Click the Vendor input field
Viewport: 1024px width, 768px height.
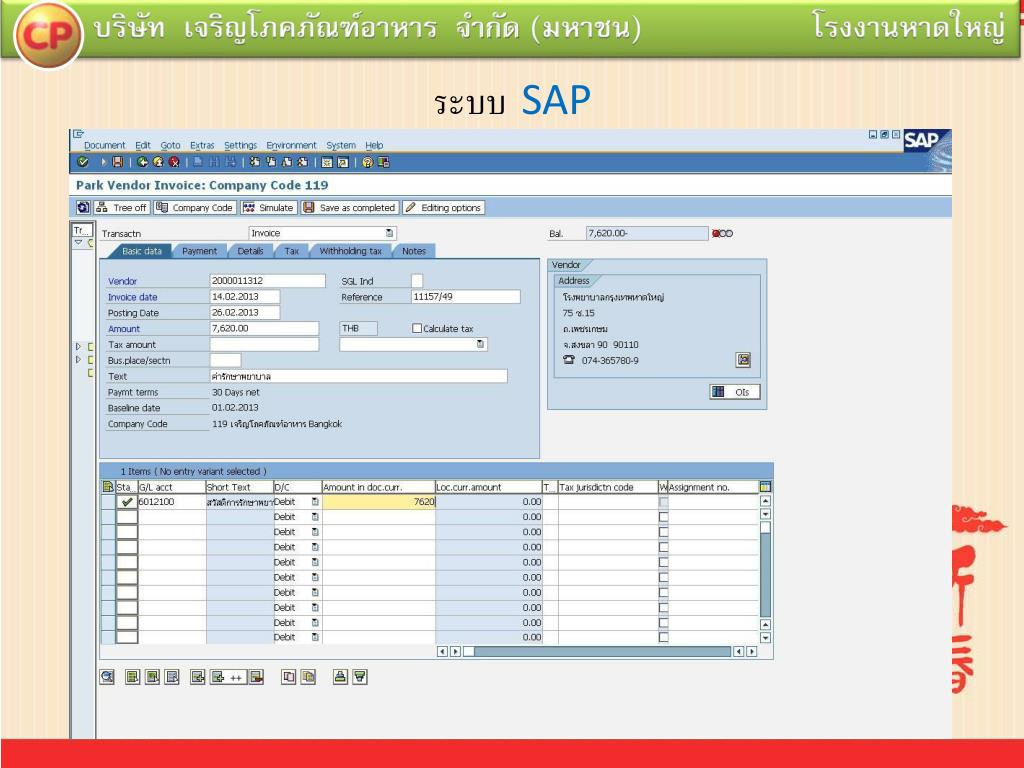coord(268,281)
